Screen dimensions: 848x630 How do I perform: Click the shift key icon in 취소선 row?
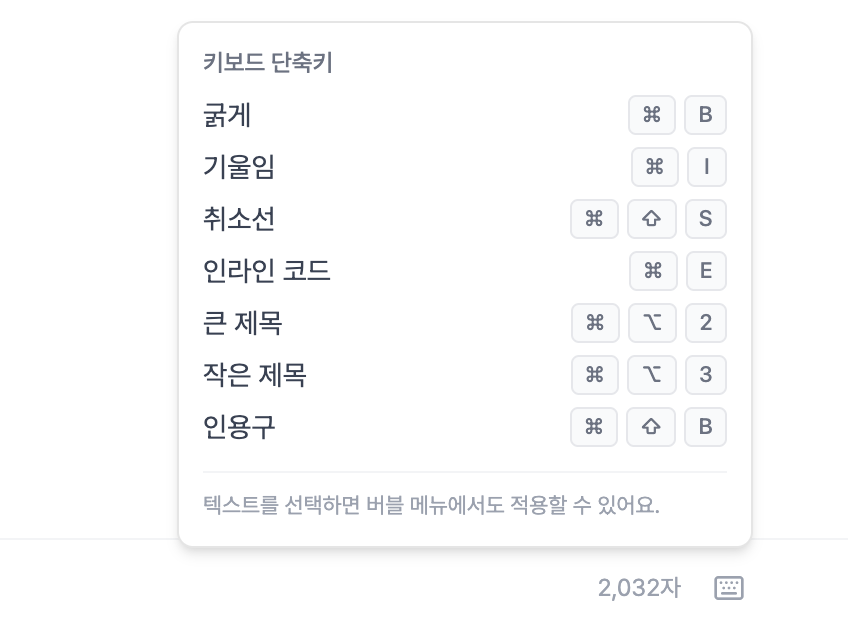(x=651, y=218)
